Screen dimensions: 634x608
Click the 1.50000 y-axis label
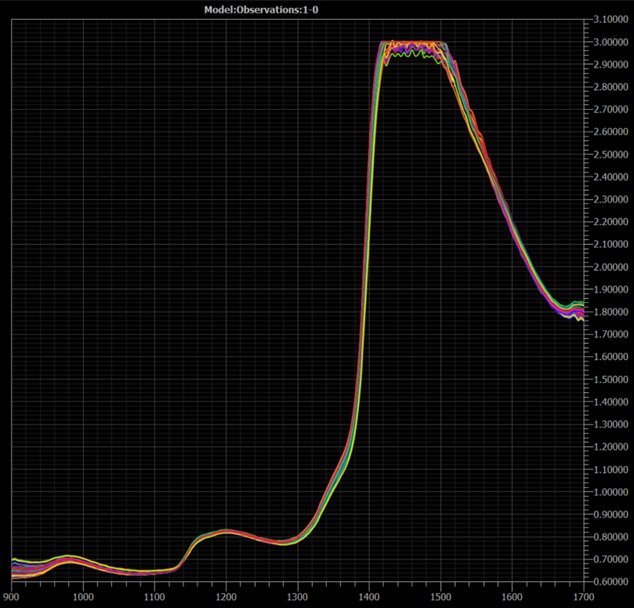coord(610,380)
